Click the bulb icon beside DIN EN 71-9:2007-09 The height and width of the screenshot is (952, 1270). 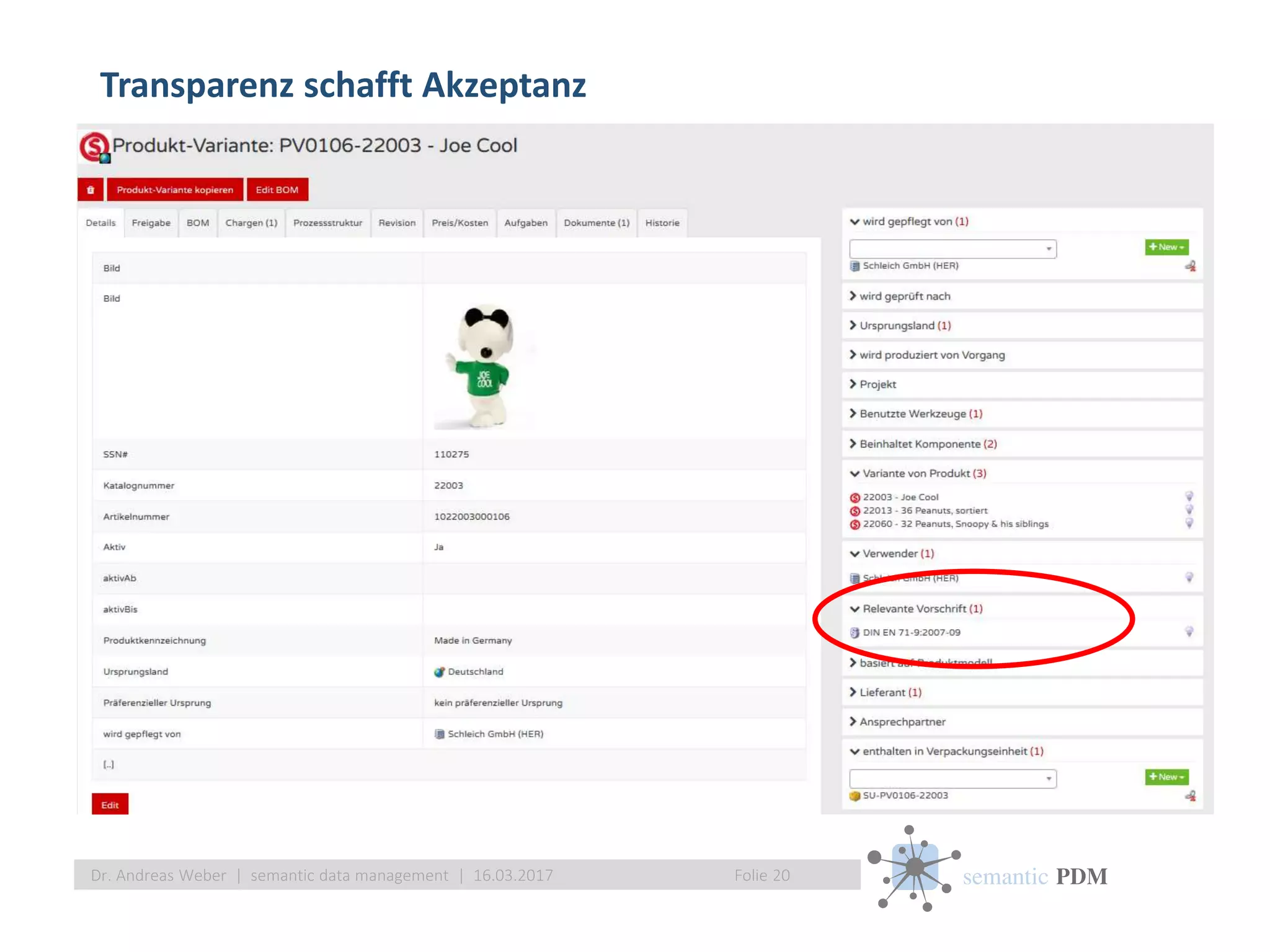1189,632
